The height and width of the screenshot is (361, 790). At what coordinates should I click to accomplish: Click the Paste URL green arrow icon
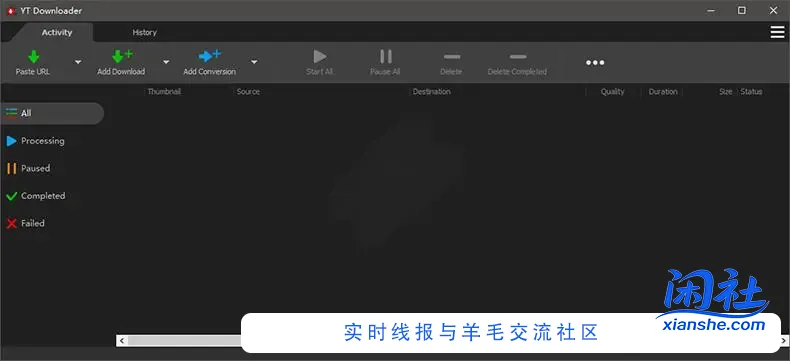point(33,56)
